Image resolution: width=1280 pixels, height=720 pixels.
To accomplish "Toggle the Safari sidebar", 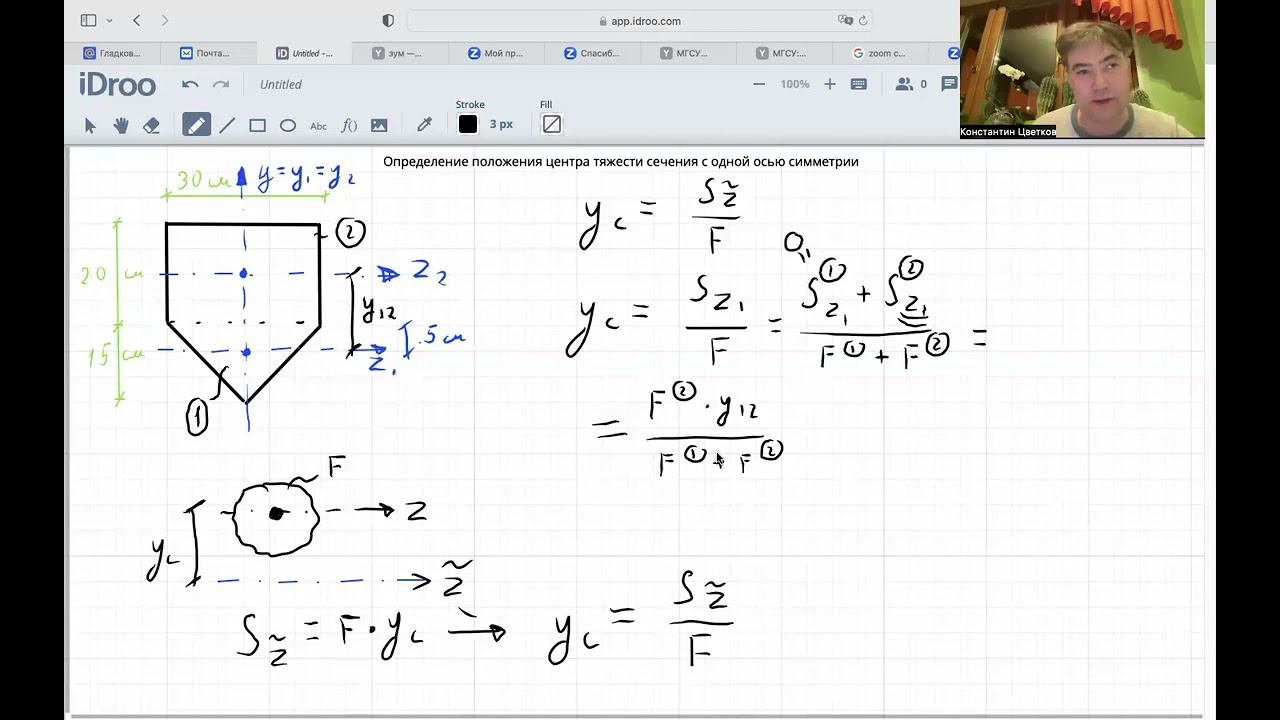I will click(x=88, y=20).
